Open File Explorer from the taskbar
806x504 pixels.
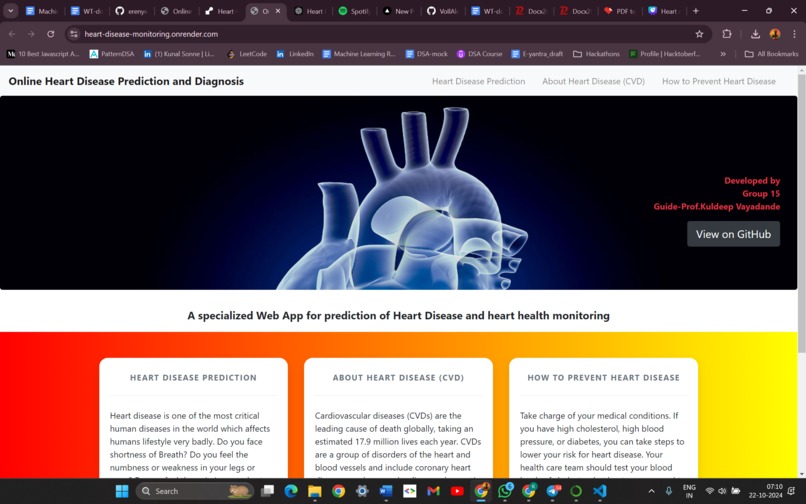[x=315, y=491]
